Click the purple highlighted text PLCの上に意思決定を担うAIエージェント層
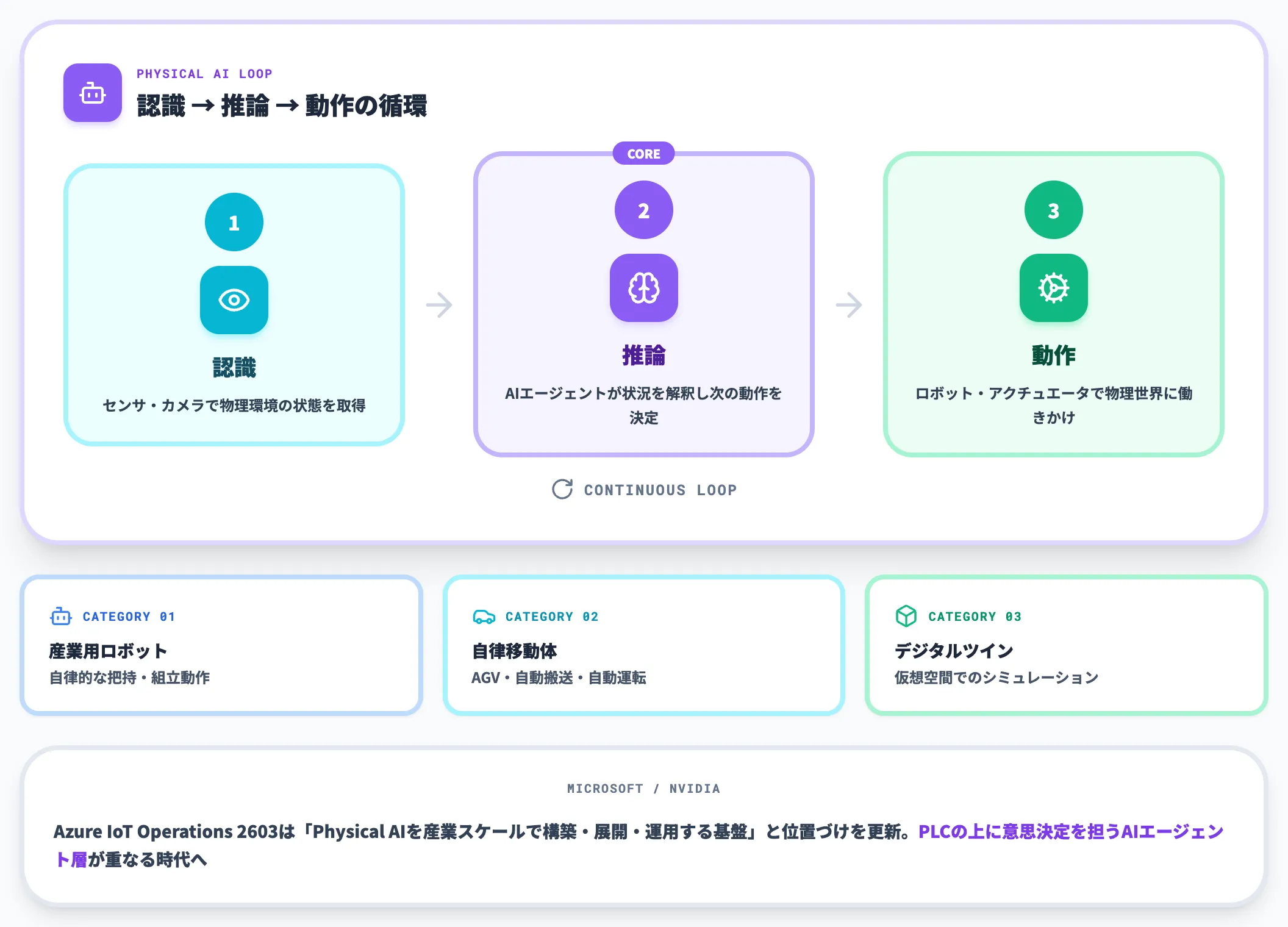1288x927 pixels. pos(639,845)
